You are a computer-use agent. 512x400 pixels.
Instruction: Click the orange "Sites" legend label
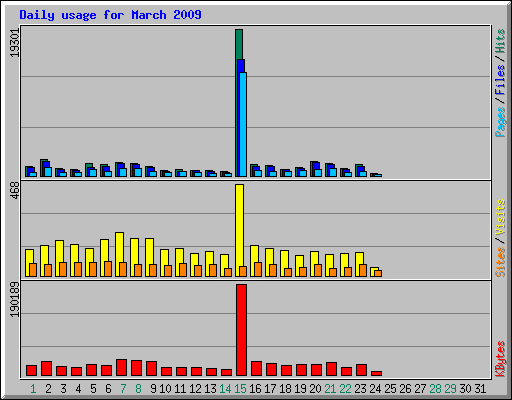[500, 262]
